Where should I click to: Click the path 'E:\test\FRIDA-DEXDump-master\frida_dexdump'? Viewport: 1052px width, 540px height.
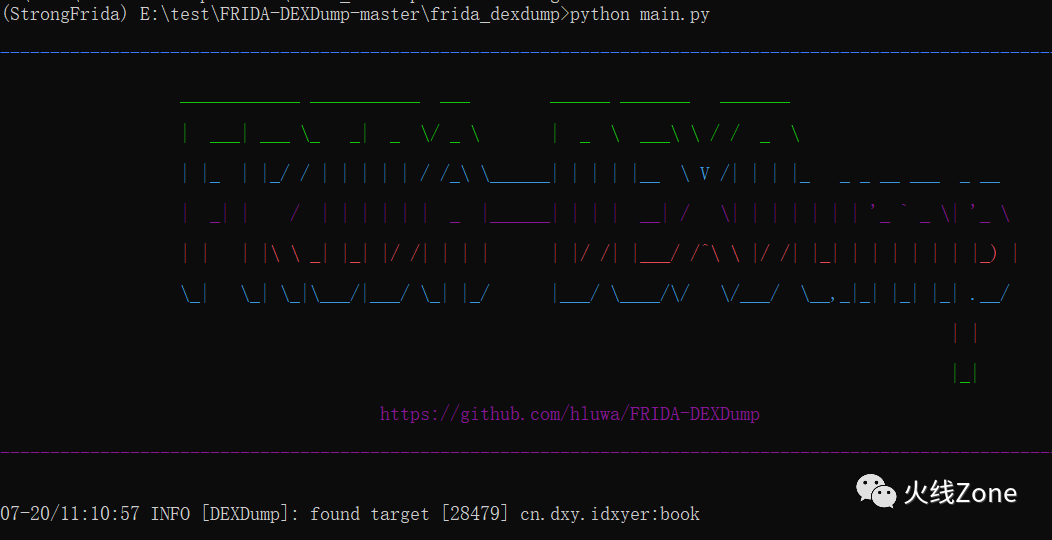[x=350, y=14]
